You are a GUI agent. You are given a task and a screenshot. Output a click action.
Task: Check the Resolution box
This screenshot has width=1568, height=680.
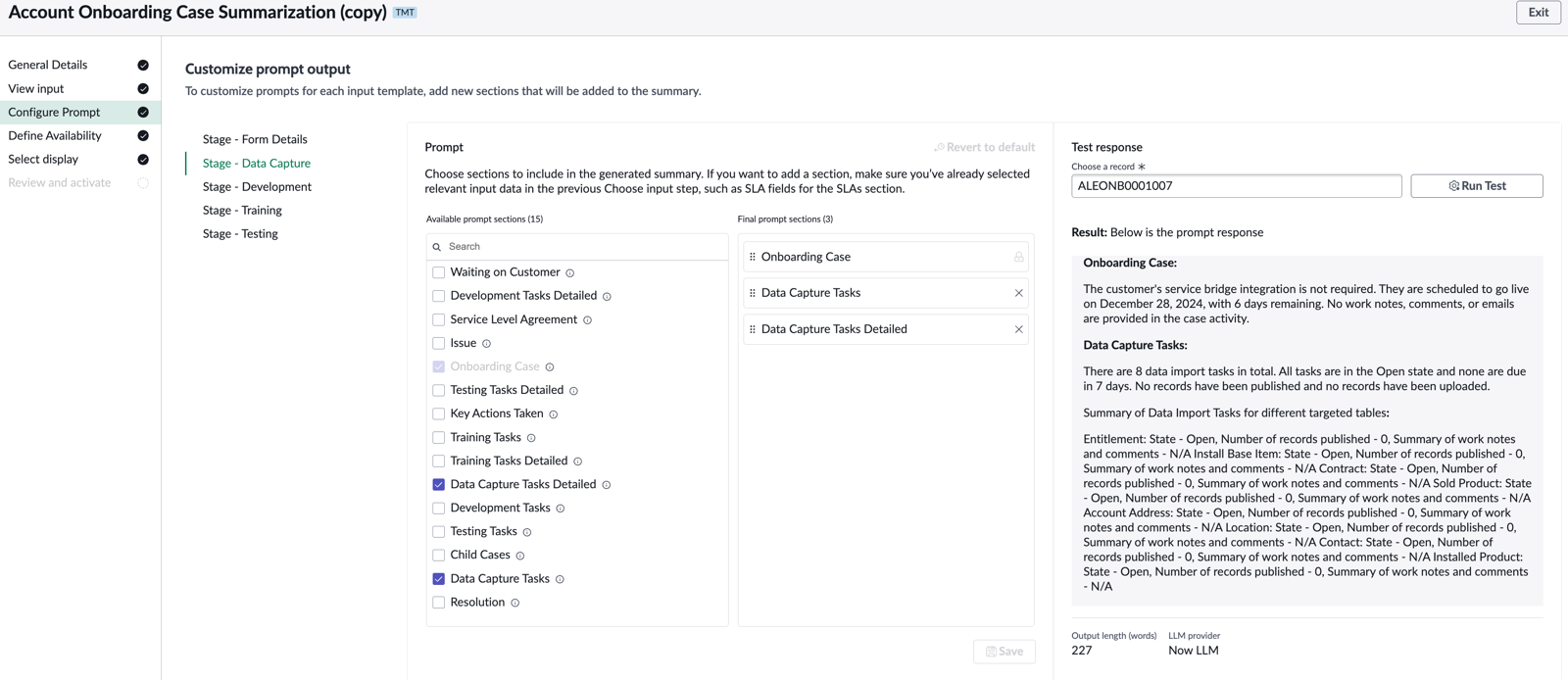438,602
